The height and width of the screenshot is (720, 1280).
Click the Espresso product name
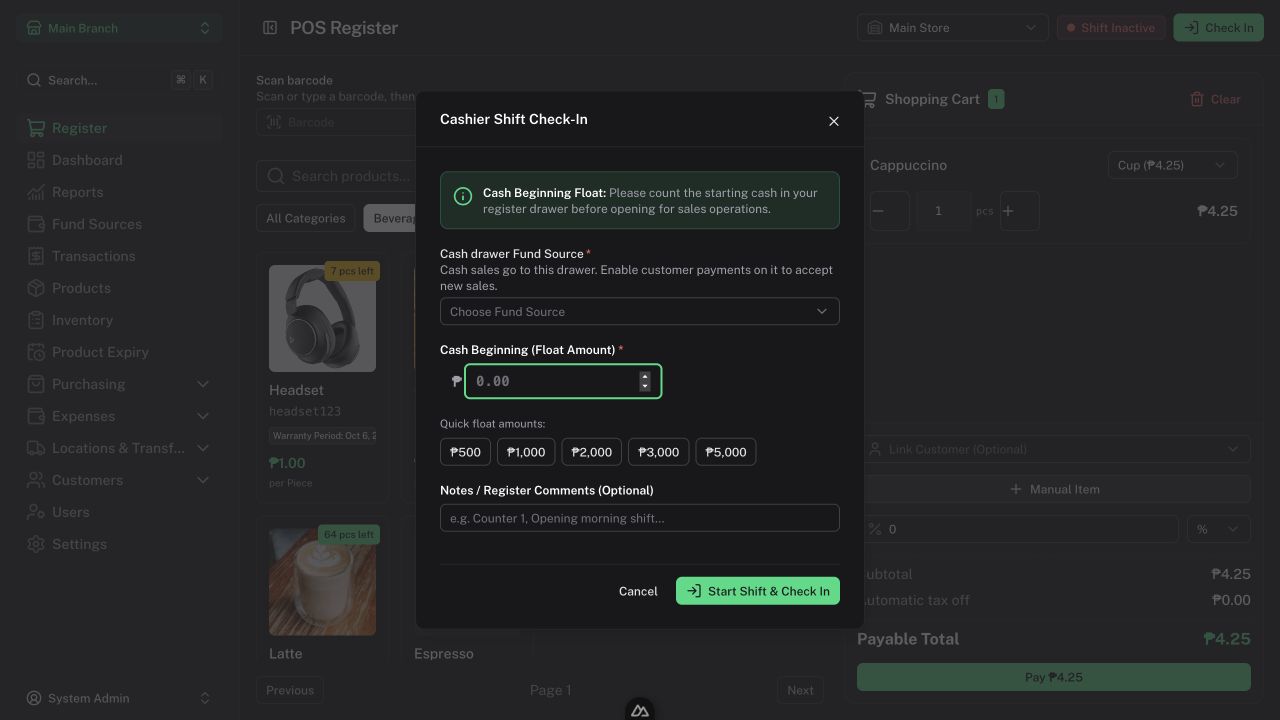[x=444, y=654]
